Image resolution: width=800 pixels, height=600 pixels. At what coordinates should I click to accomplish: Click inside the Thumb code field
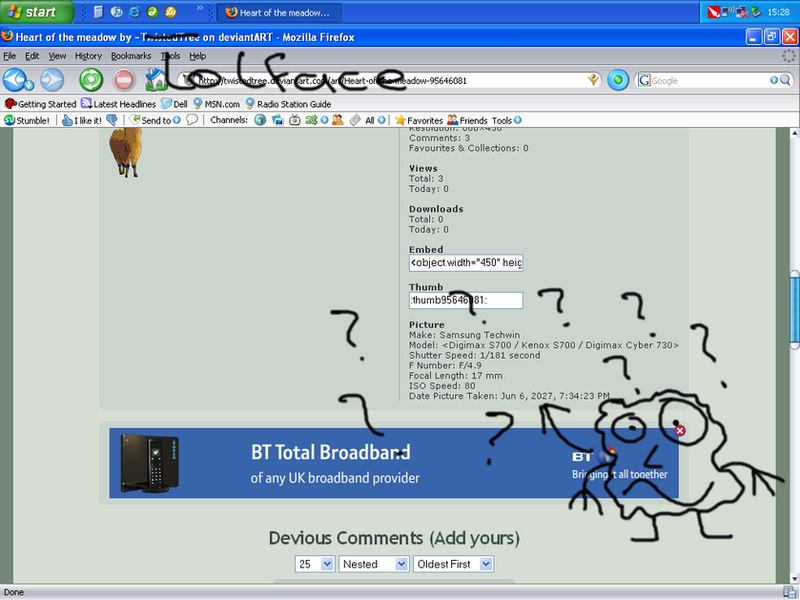(466, 300)
